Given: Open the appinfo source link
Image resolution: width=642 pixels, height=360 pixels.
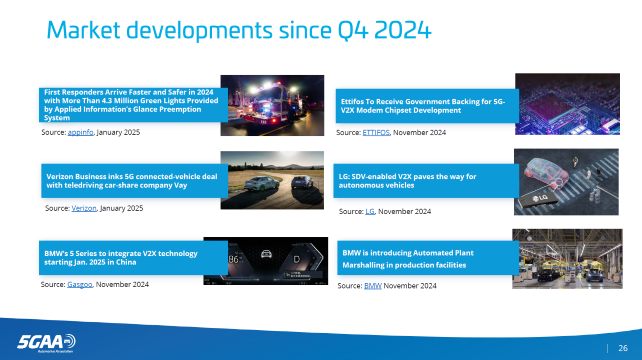Looking at the screenshot, I should coord(80,132).
